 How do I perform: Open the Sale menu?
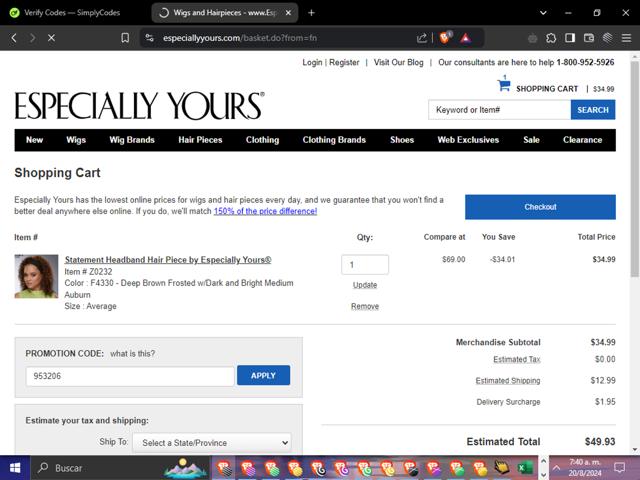point(531,140)
